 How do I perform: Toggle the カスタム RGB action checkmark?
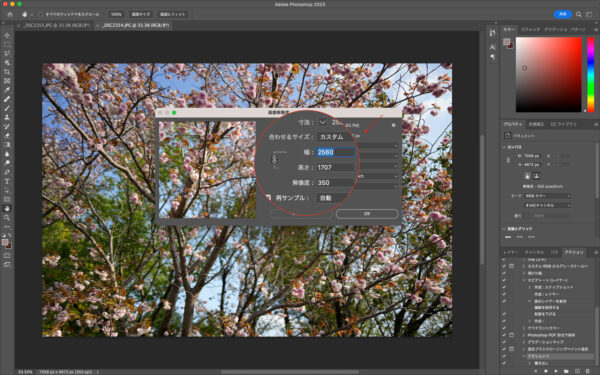click(504, 266)
